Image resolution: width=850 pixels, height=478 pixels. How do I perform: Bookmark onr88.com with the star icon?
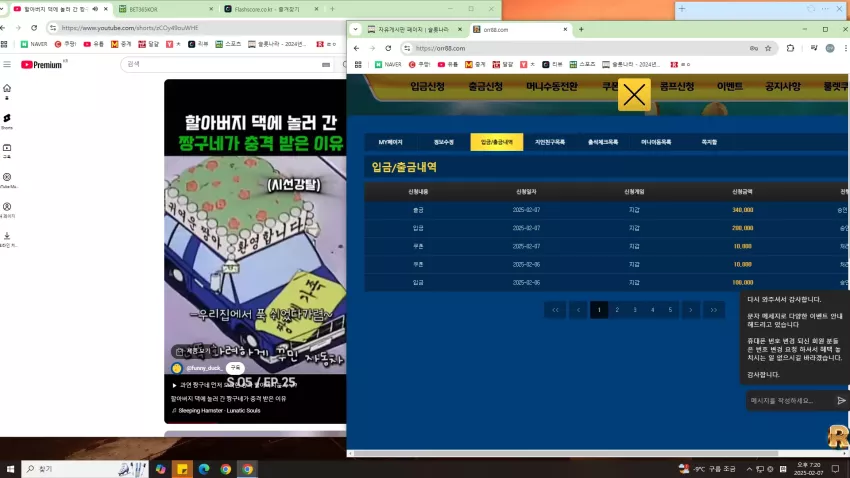(x=768, y=48)
